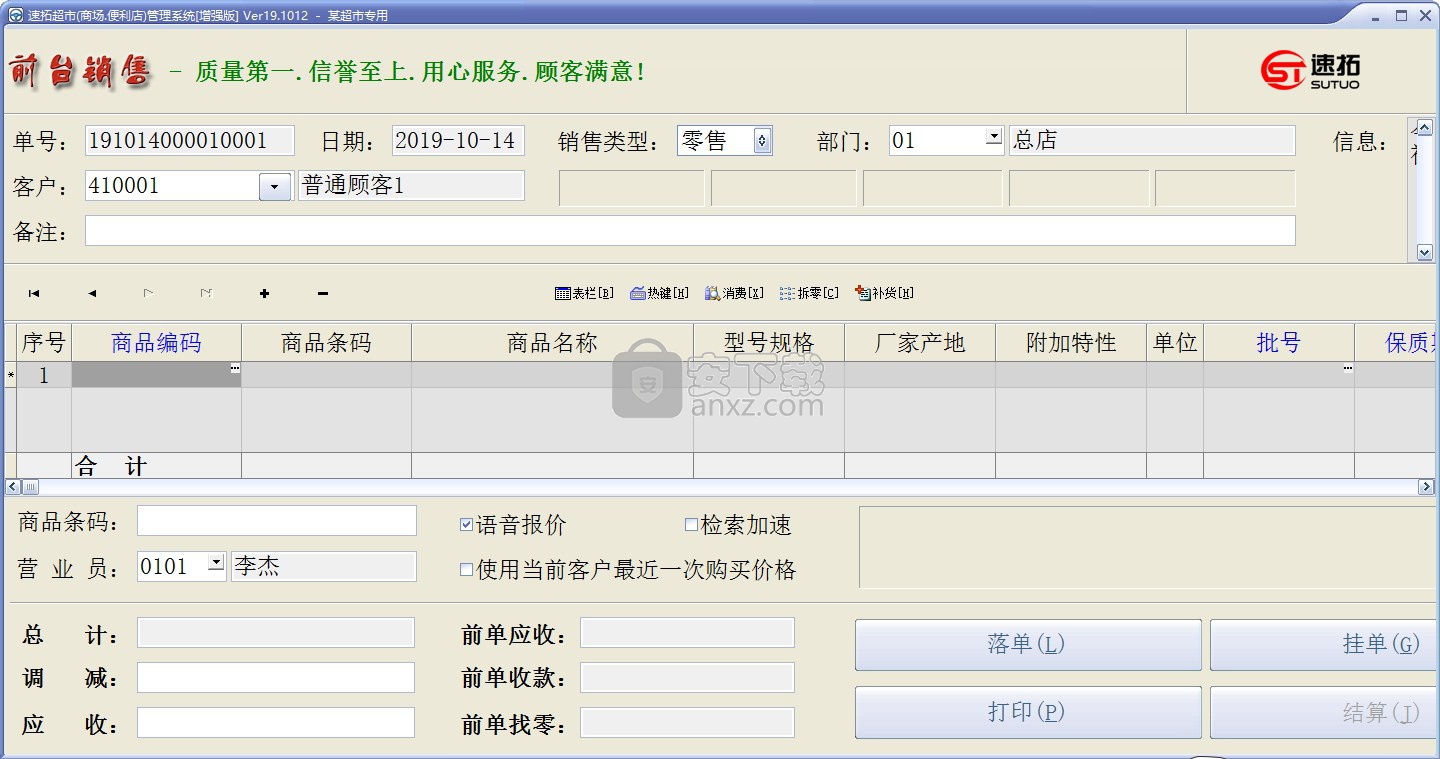Viewport: 1440px width, 759px height.
Task: Click 序号 column header
Action: (x=44, y=343)
